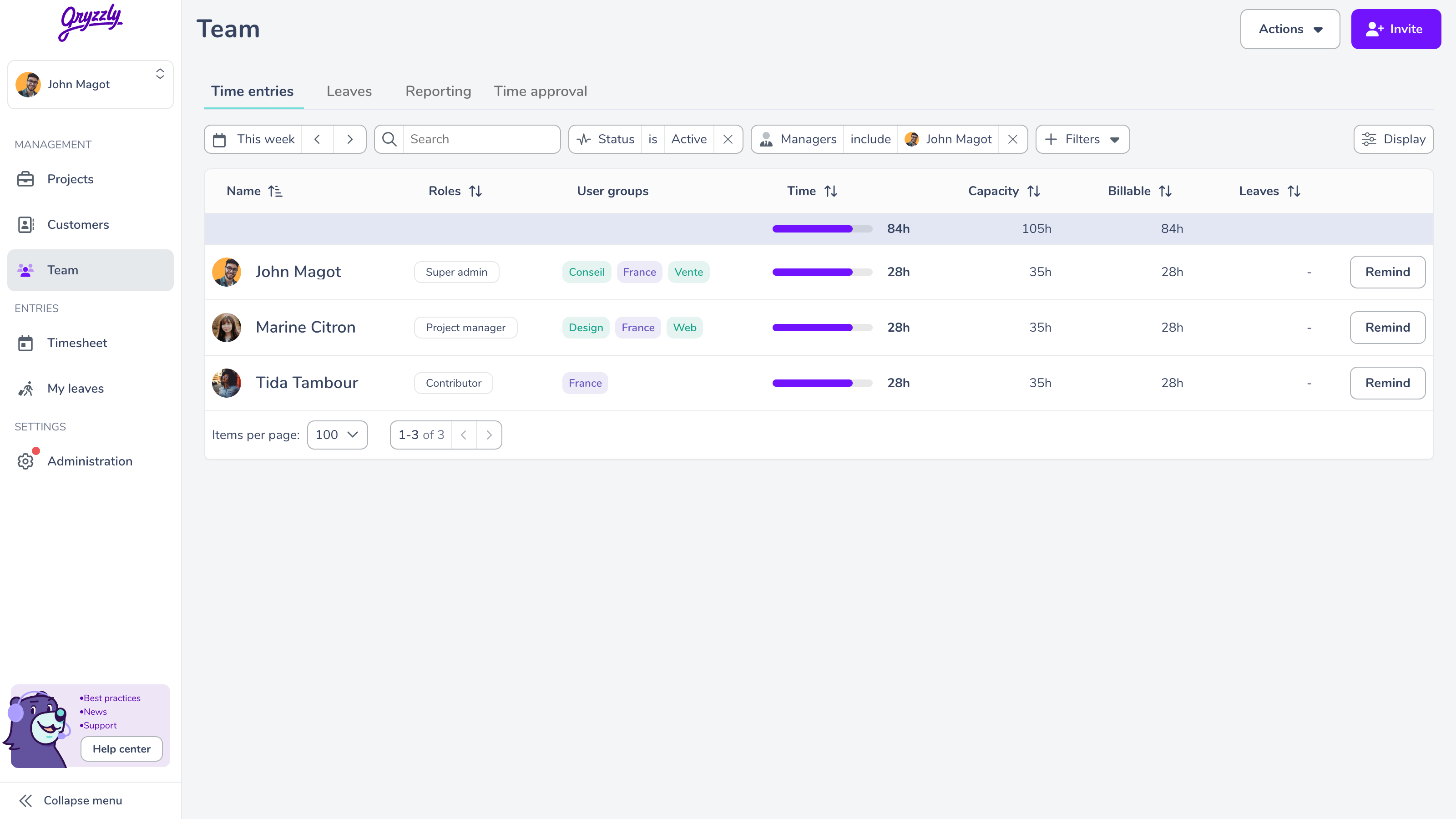
Task: Open the Projects briefcase icon in sidebar
Action: pos(25,179)
